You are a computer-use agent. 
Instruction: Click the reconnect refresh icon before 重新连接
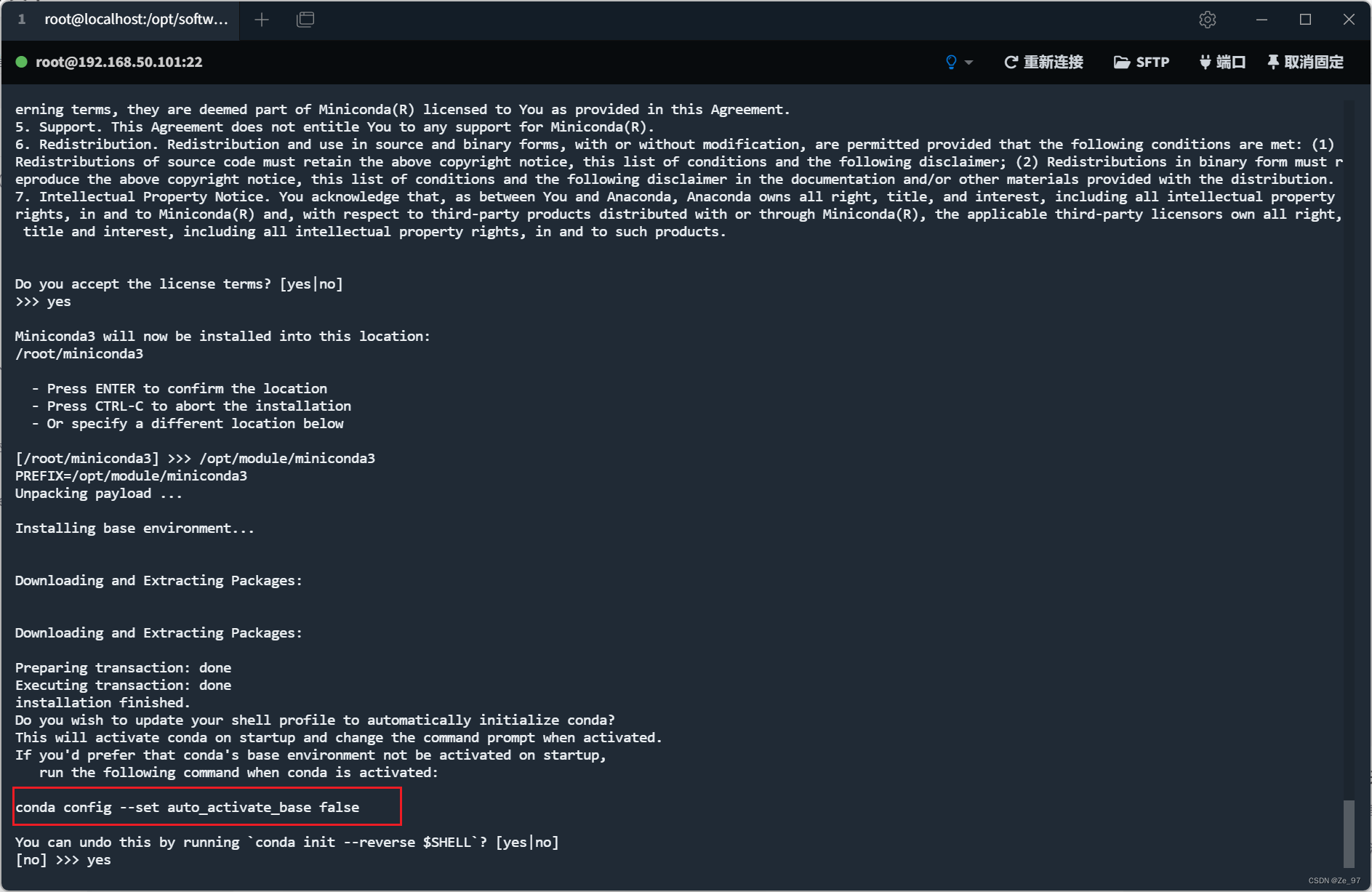[x=1011, y=63]
